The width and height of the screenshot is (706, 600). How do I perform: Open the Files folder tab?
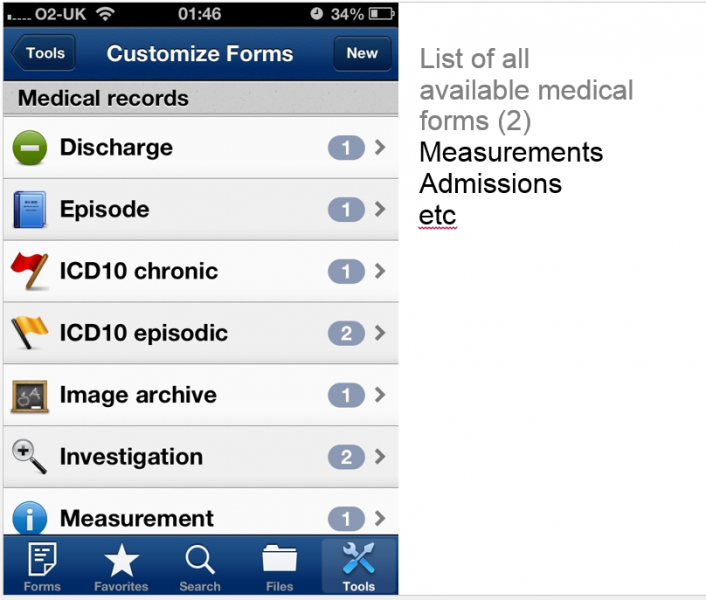pyautogui.click(x=279, y=567)
